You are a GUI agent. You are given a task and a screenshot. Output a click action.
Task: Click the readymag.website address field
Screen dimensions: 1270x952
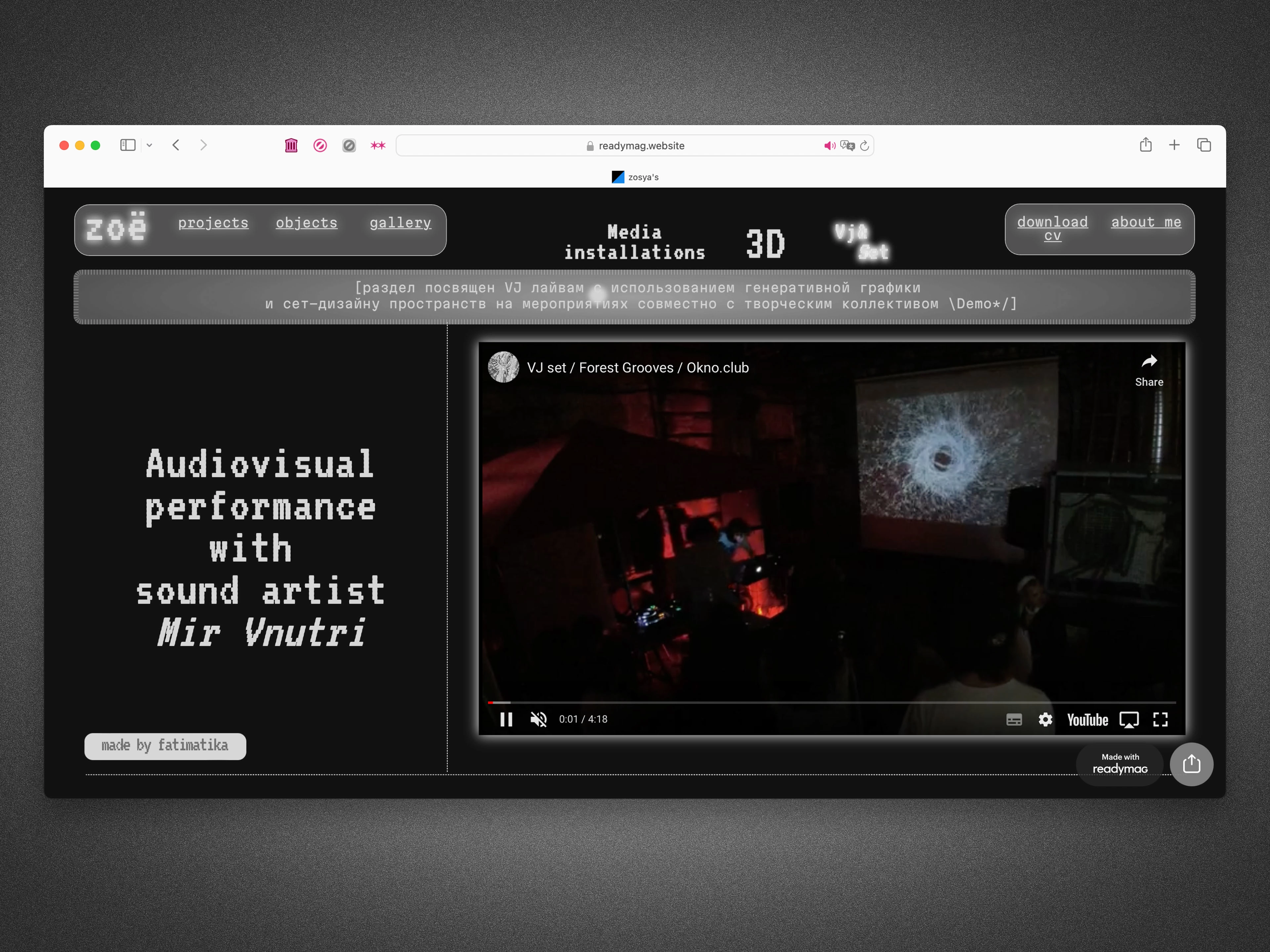[x=641, y=146]
